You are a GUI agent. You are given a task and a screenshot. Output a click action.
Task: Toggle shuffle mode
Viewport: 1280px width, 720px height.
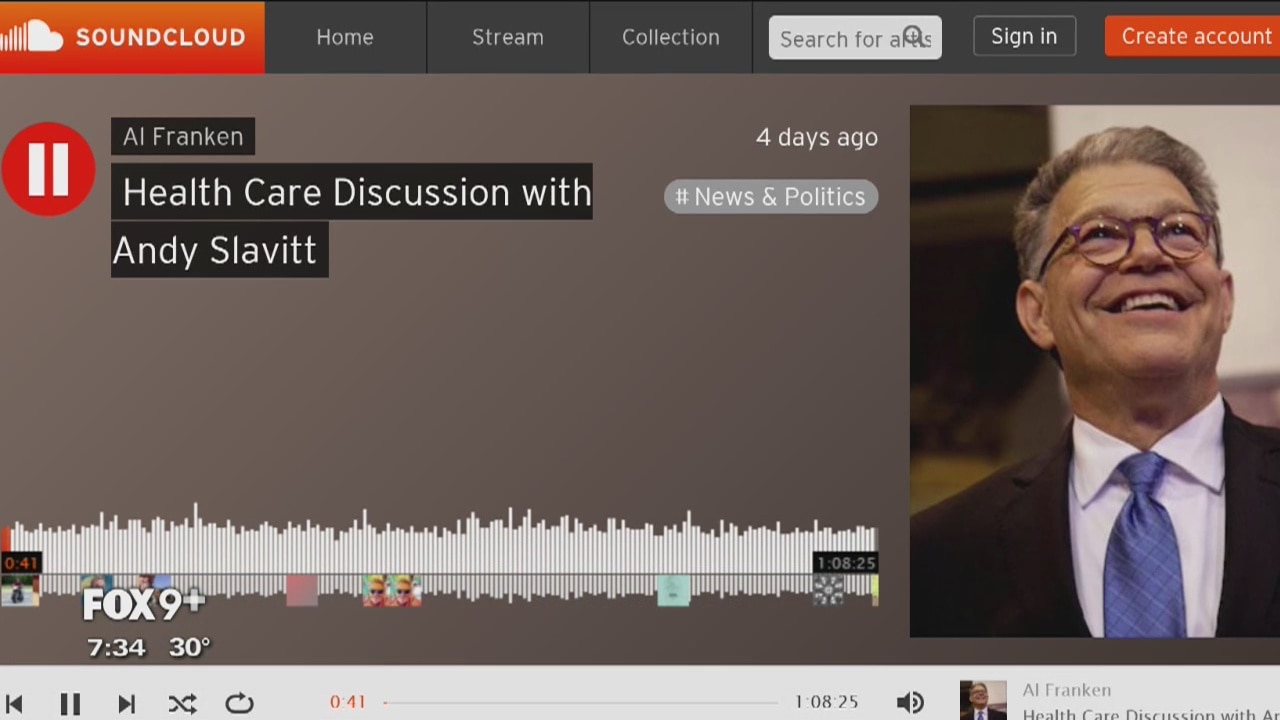[x=182, y=704]
